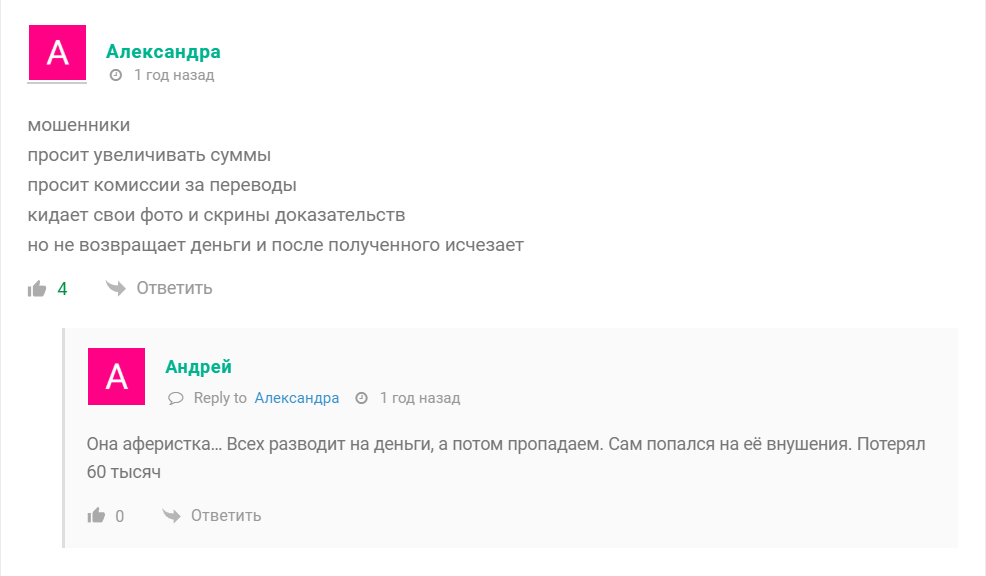Click Андрей's pink avatar square
This screenshot has width=986, height=576.
(x=116, y=376)
